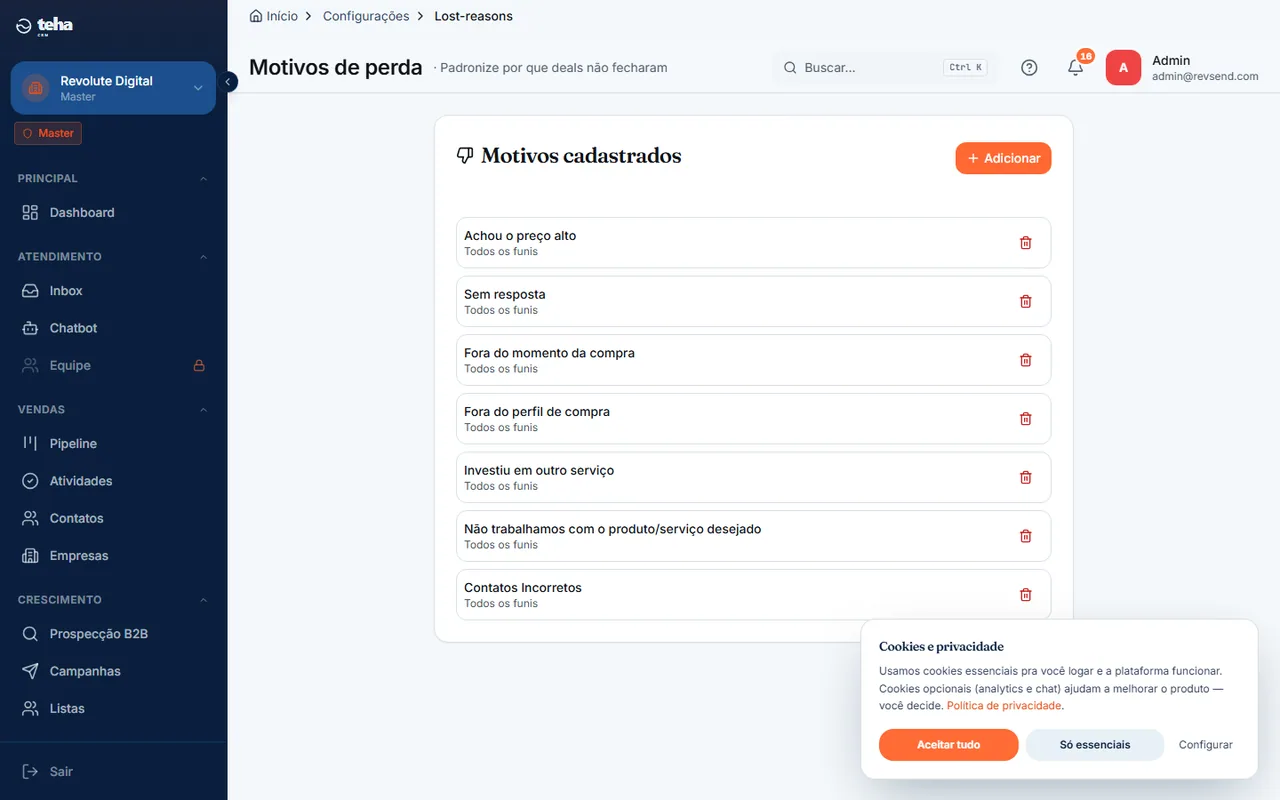Delete "Não trabalhamos com o produto" reason
The width and height of the screenshot is (1280, 800).
coord(1025,536)
